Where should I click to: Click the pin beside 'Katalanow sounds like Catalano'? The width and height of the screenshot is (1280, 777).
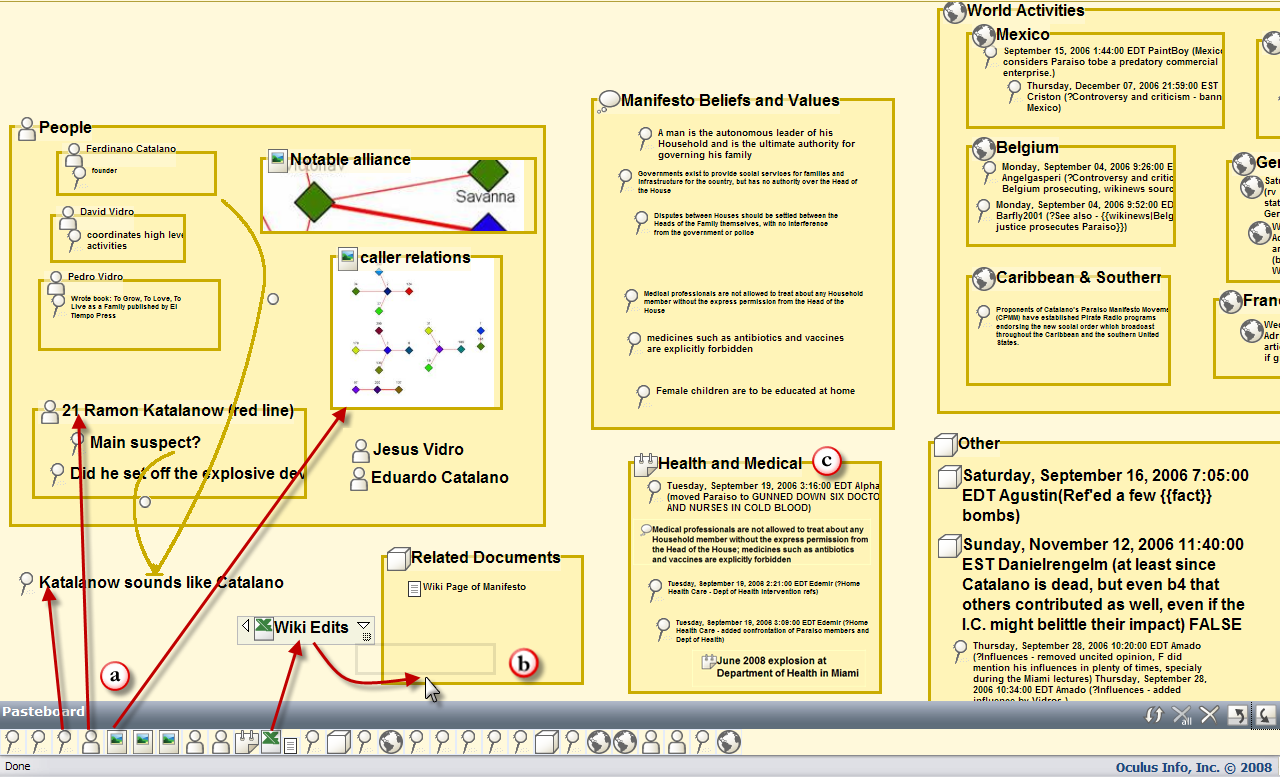click(27, 584)
